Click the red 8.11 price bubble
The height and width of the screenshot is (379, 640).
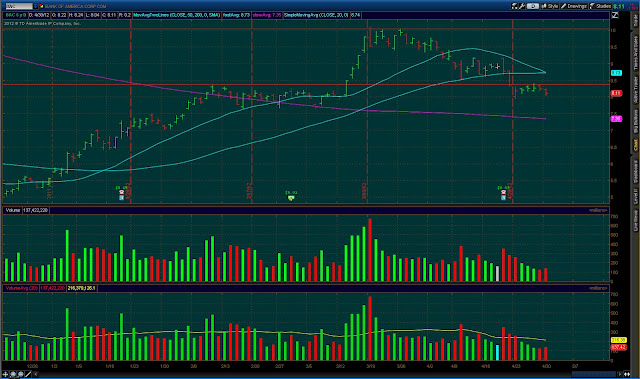616,93
